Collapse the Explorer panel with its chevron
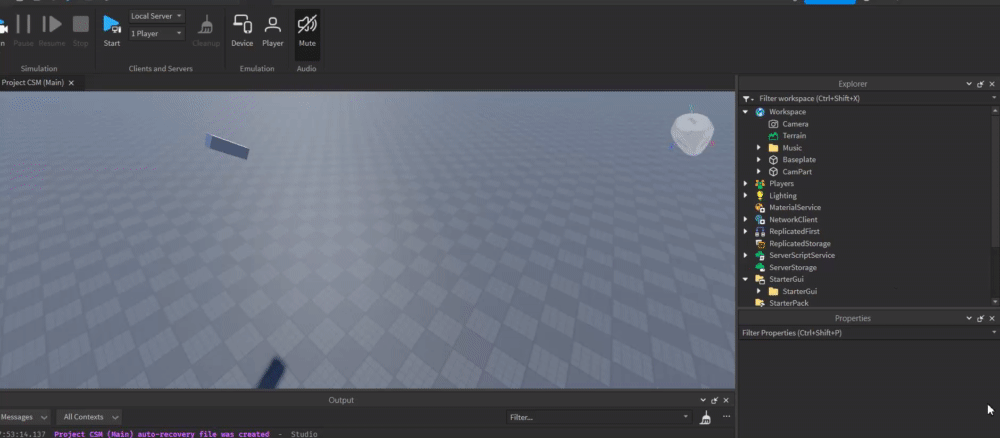This screenshot has height=438, width=1000. (x=969, y=84)
